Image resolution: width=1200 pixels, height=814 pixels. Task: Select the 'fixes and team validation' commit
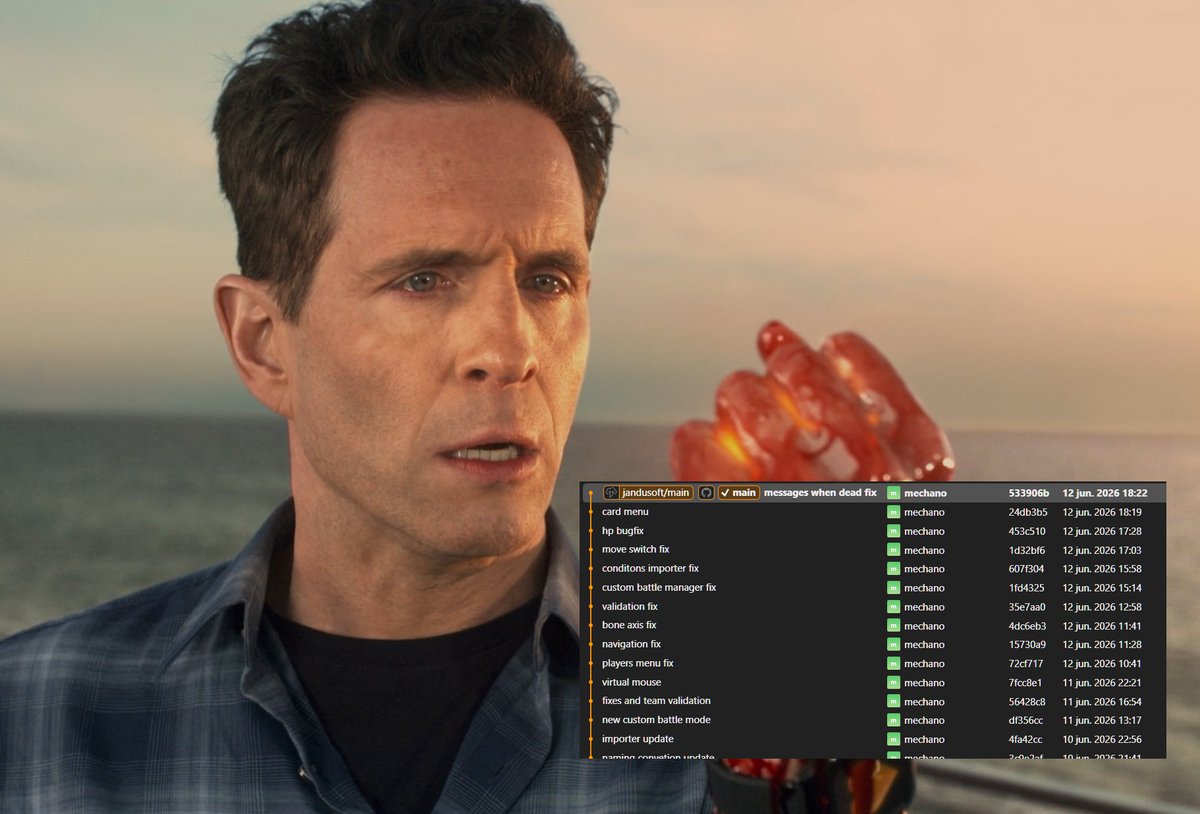(656, 702)
